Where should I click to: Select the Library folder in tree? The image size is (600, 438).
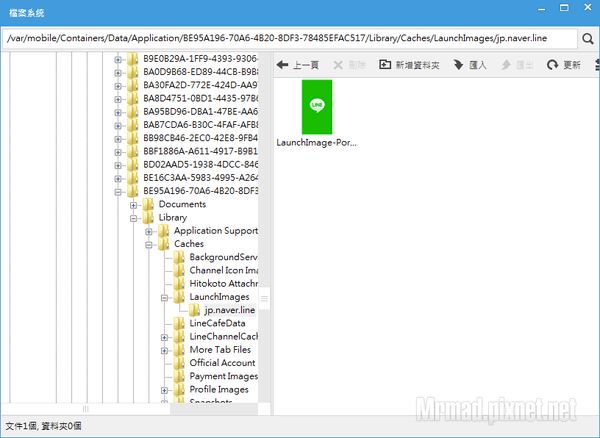tap(173, 218)
